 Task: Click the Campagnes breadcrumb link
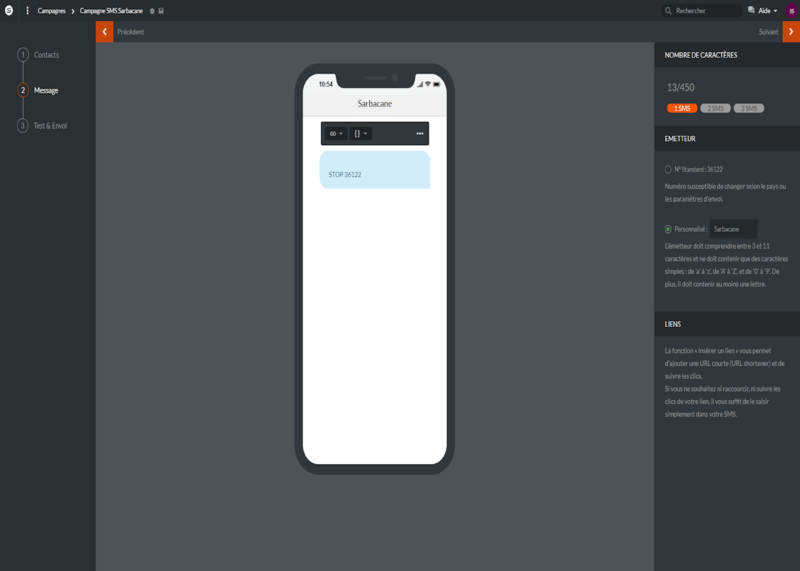coord(51,11)
